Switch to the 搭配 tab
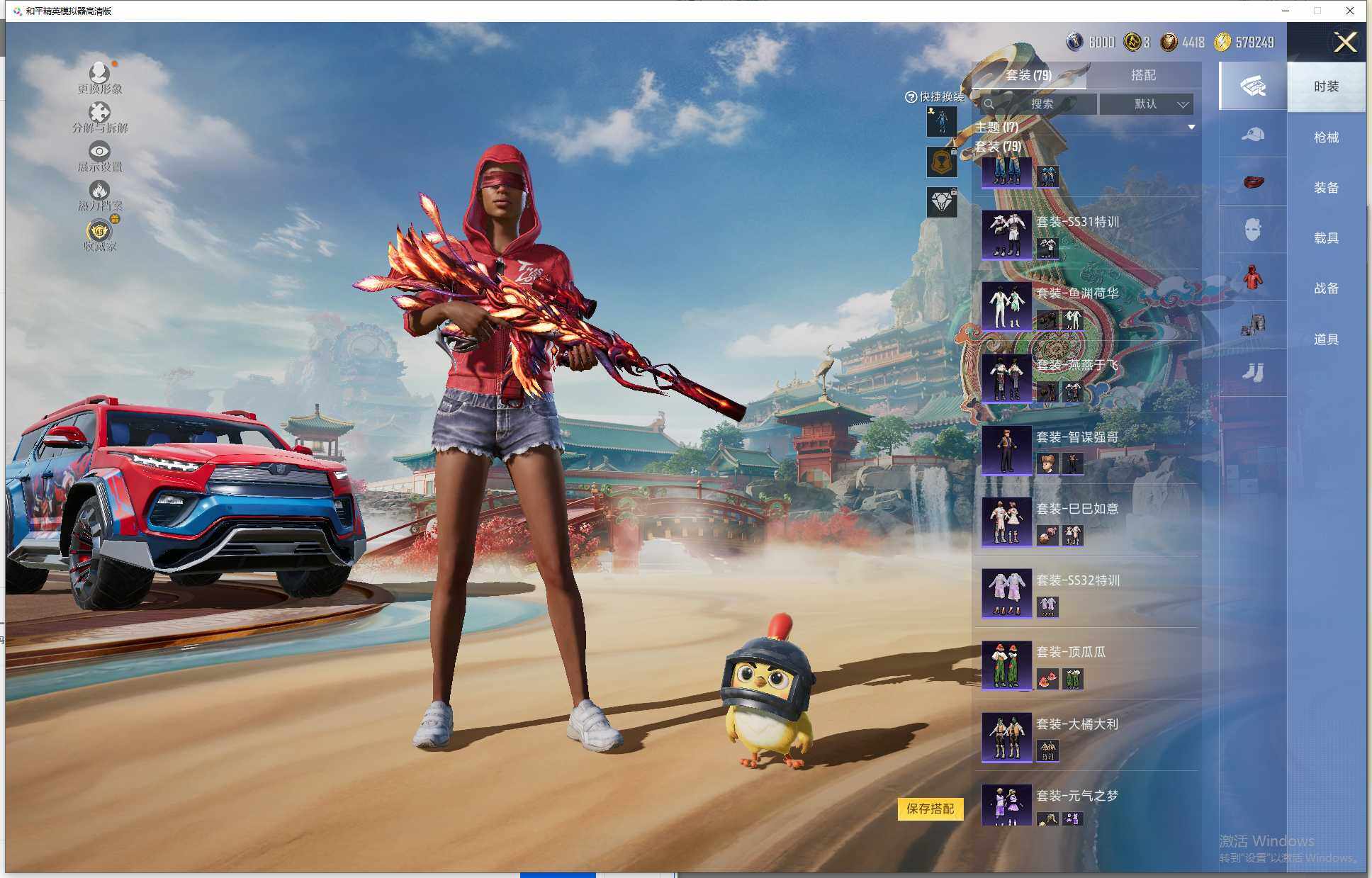1372x878 pixels. (x=1142, y=75)
